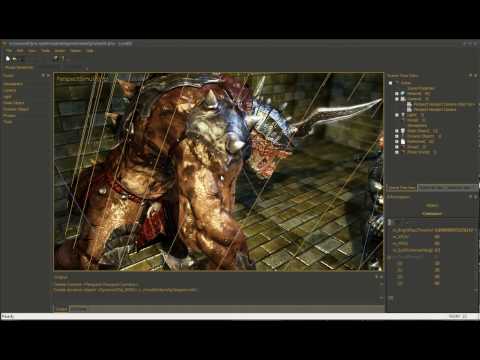Open the Help menu
The width and height of the screenshot is (480, 360).
[x=89, y=51]
